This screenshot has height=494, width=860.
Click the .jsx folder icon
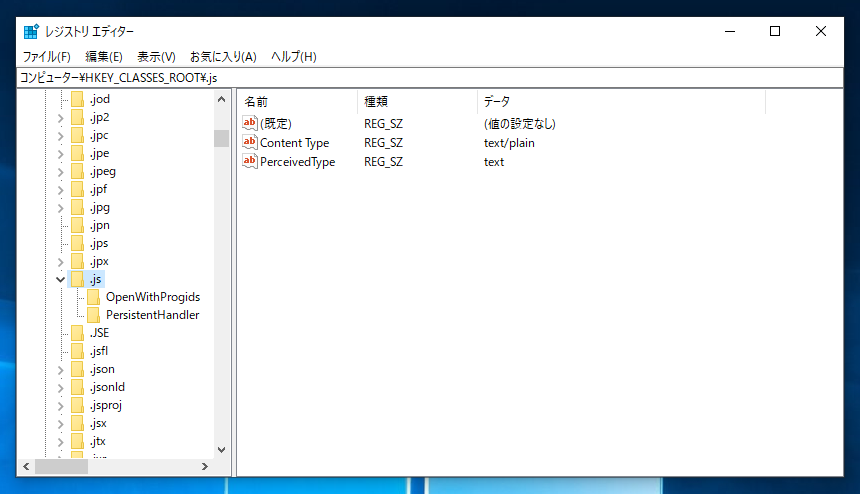pyautogui.click(x=77, y=424)
